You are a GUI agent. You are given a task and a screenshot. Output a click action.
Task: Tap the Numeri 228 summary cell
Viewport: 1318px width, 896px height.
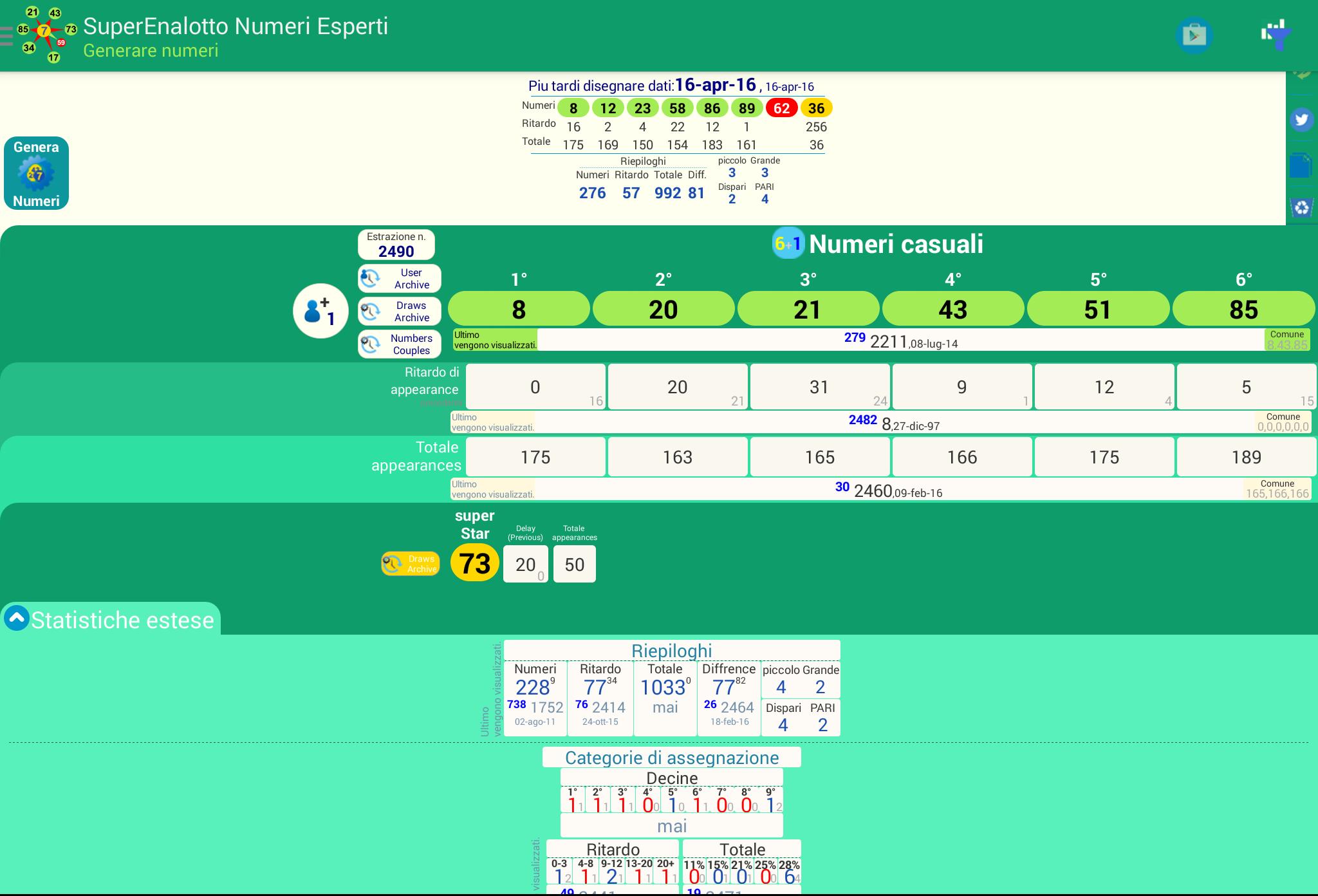(535, 698)
